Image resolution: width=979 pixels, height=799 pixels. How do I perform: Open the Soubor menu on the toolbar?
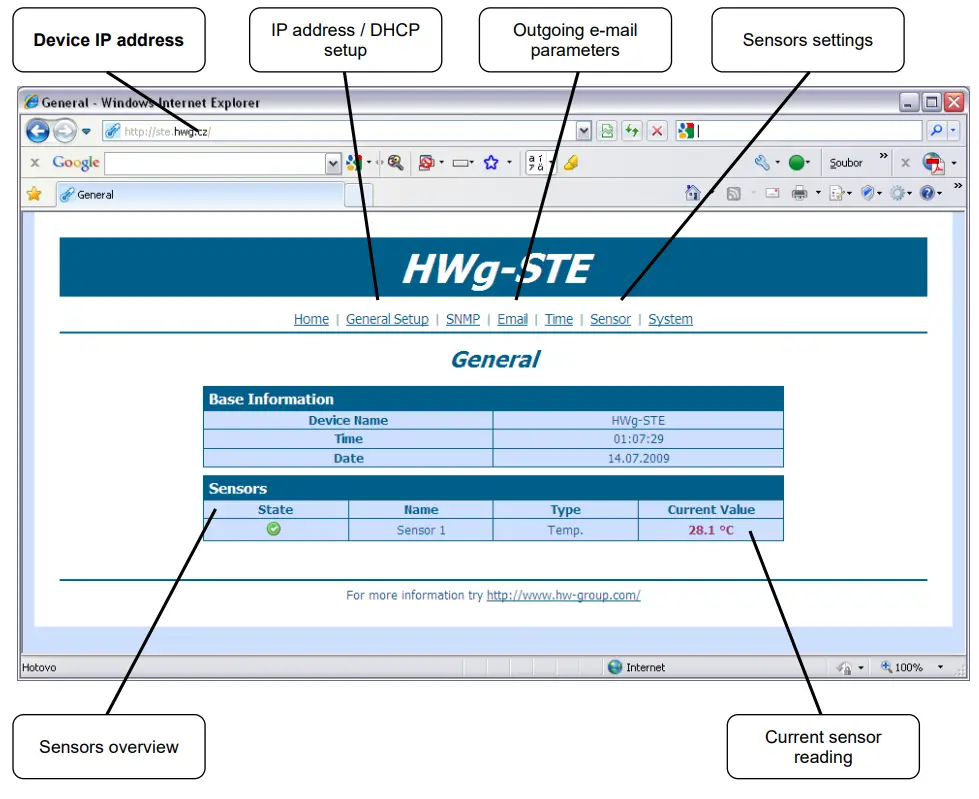point(845,162)
